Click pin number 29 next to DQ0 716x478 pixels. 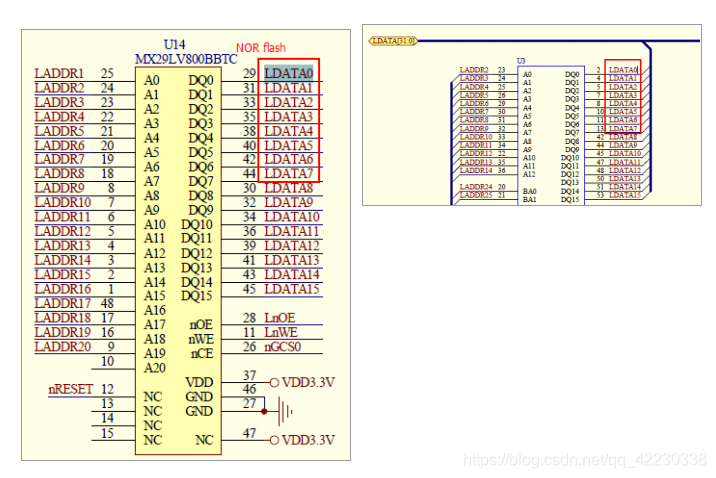(249, 74)
